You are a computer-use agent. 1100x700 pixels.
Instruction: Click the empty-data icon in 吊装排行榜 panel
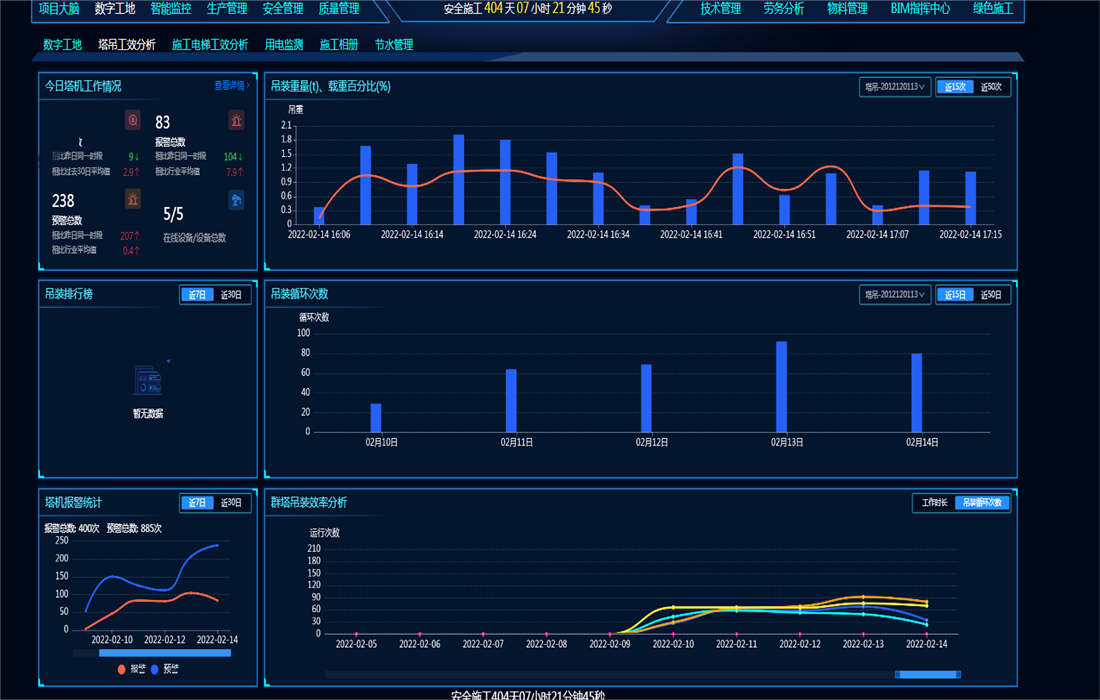[148, 380]
